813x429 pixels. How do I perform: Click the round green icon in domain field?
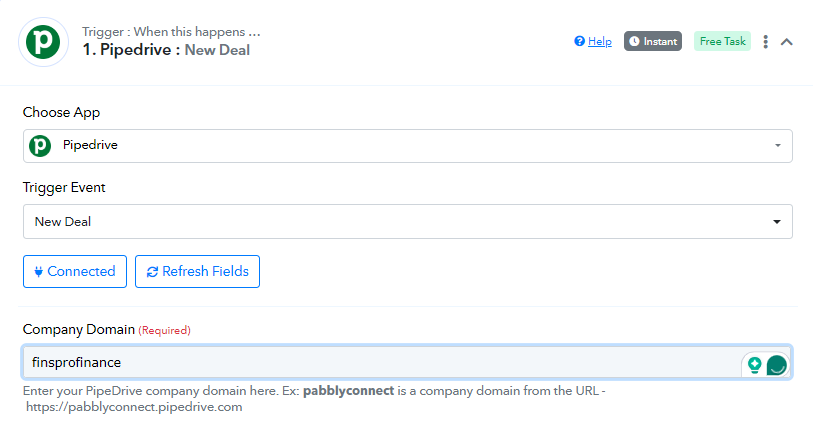coord(777,365)
